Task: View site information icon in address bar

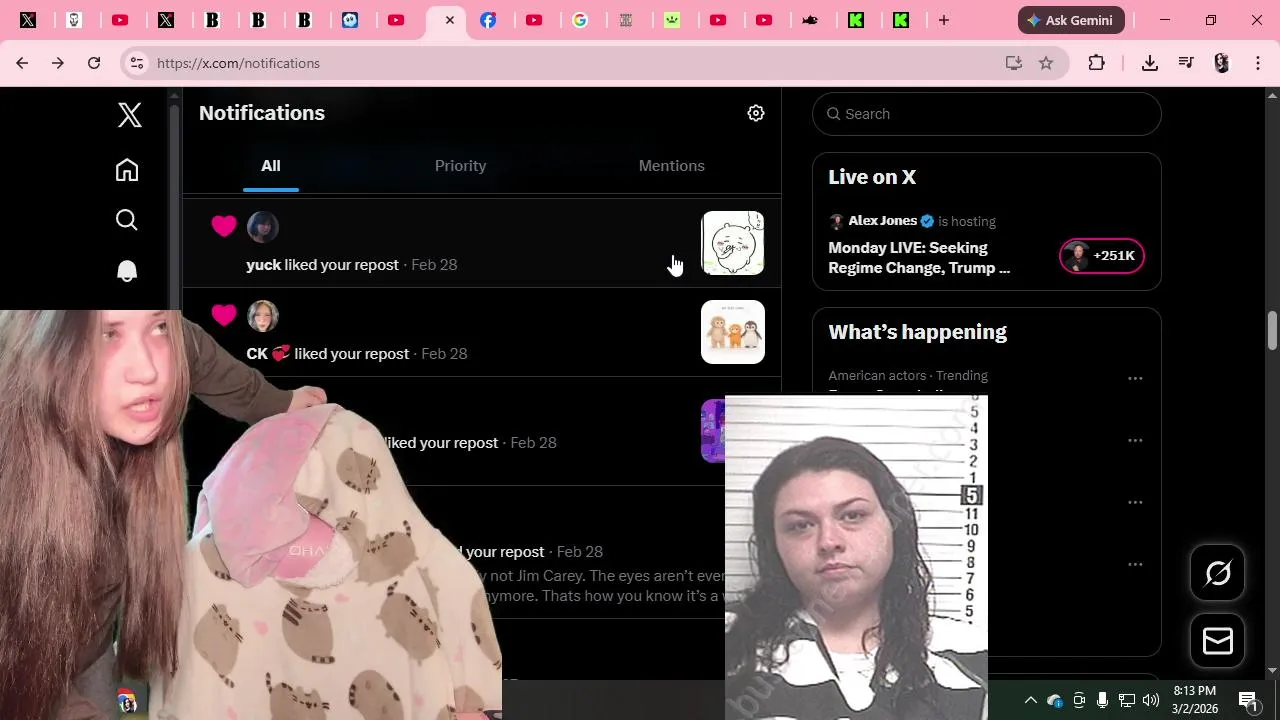Action: 137,63
